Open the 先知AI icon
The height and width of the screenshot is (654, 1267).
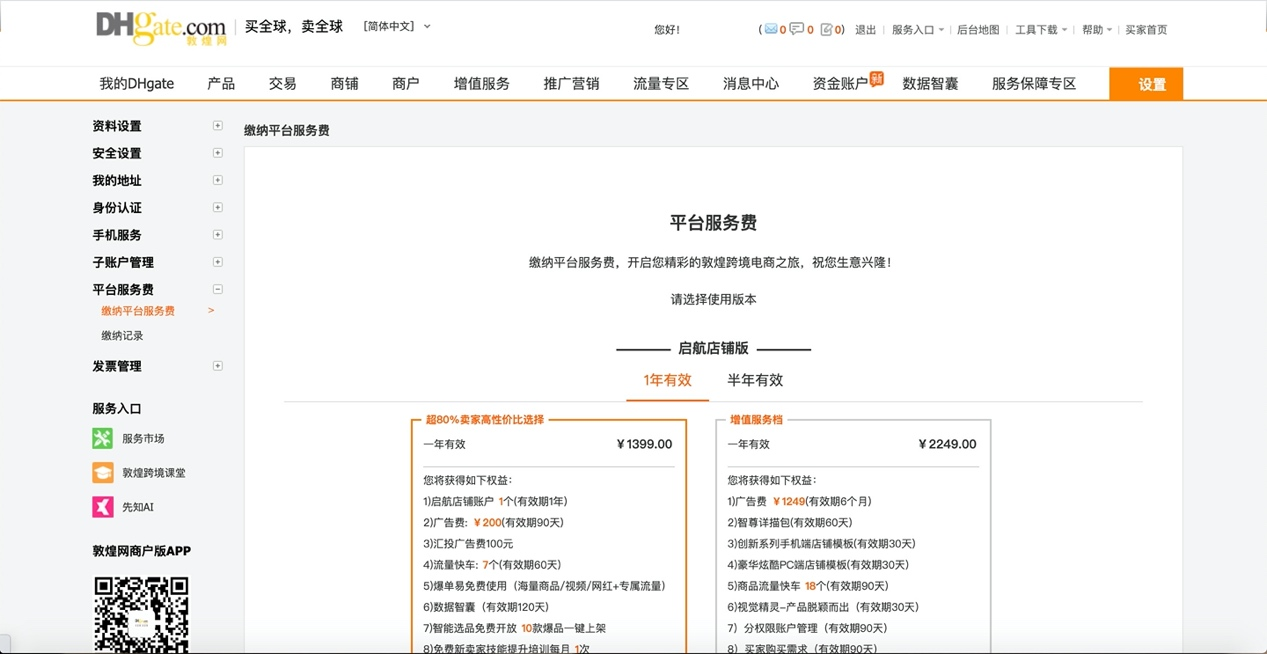tap(103, 507)
